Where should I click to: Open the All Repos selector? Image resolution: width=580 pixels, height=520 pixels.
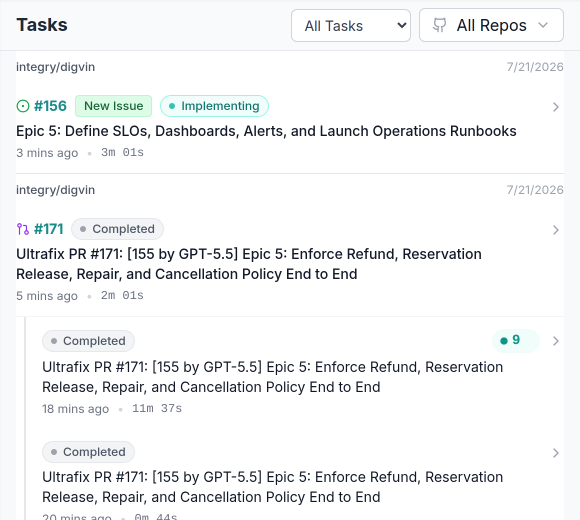(491, 26)
